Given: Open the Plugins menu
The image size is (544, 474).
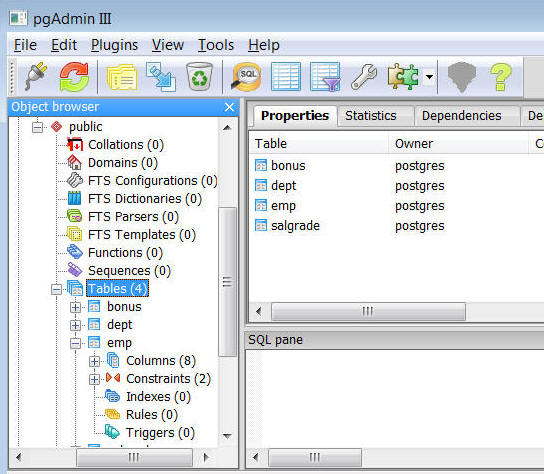Looking at the screenshot, I should [x=114, y=45].
